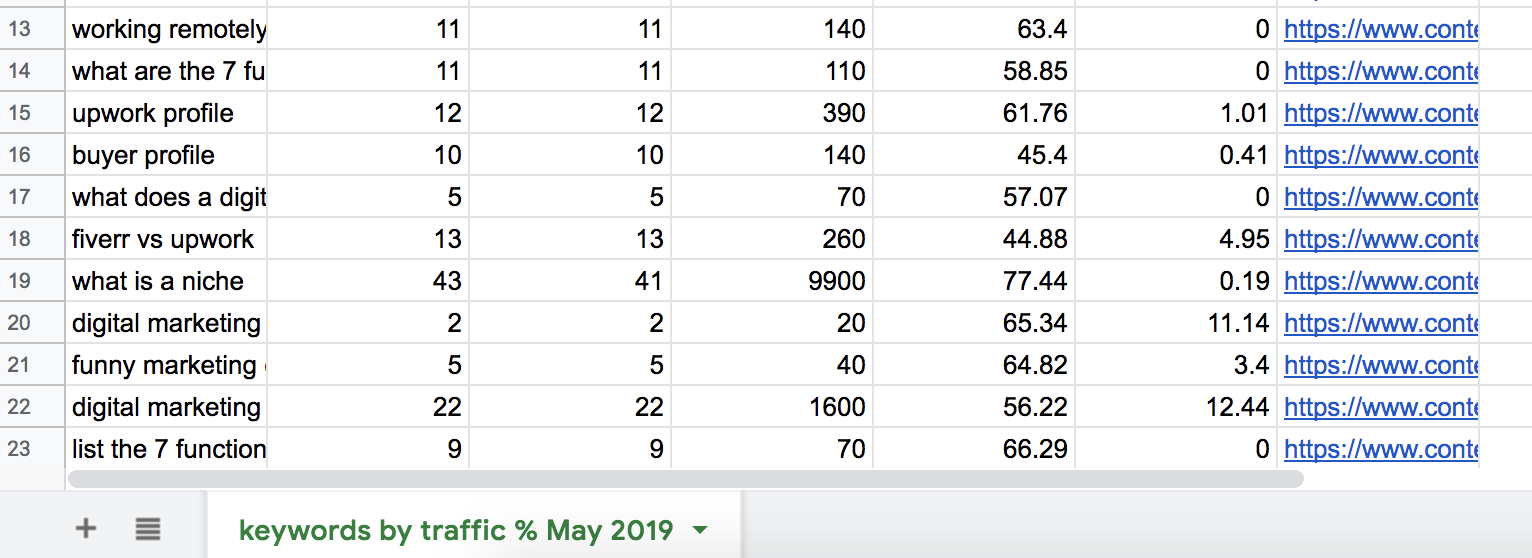Select the cell containing upwork profile
This screenshot has height=558, width=1532.
point(167,113)
